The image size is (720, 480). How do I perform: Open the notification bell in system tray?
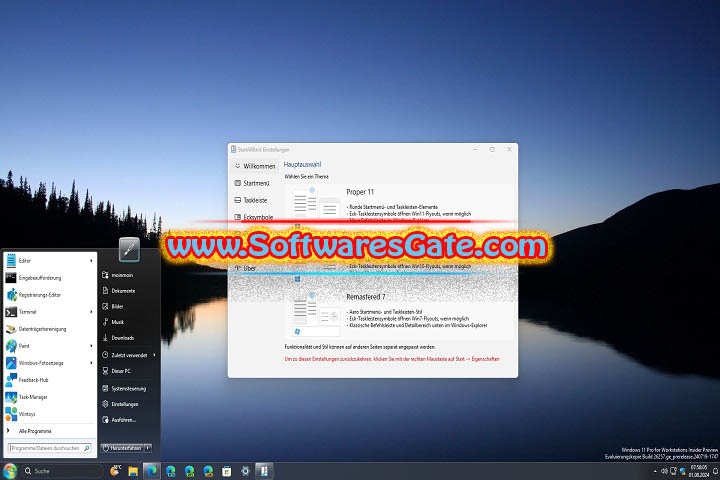click(715, 471)
